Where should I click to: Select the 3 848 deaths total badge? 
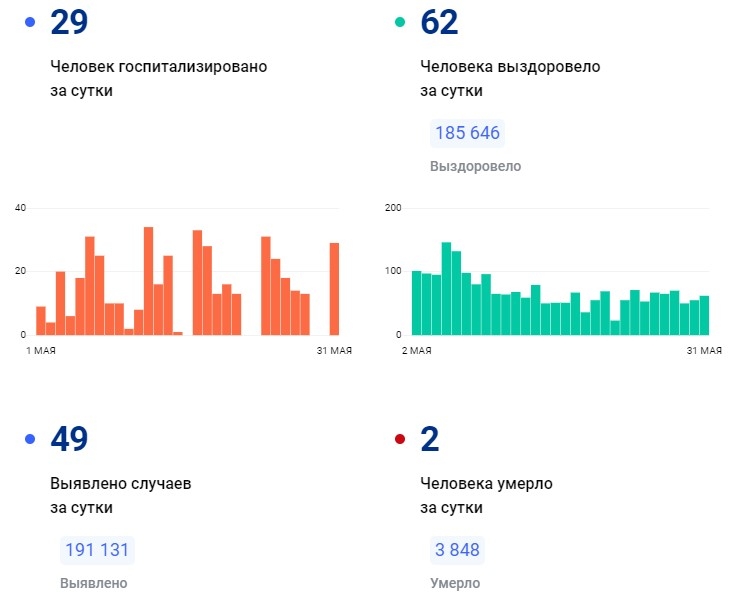(x=457, y=550)
